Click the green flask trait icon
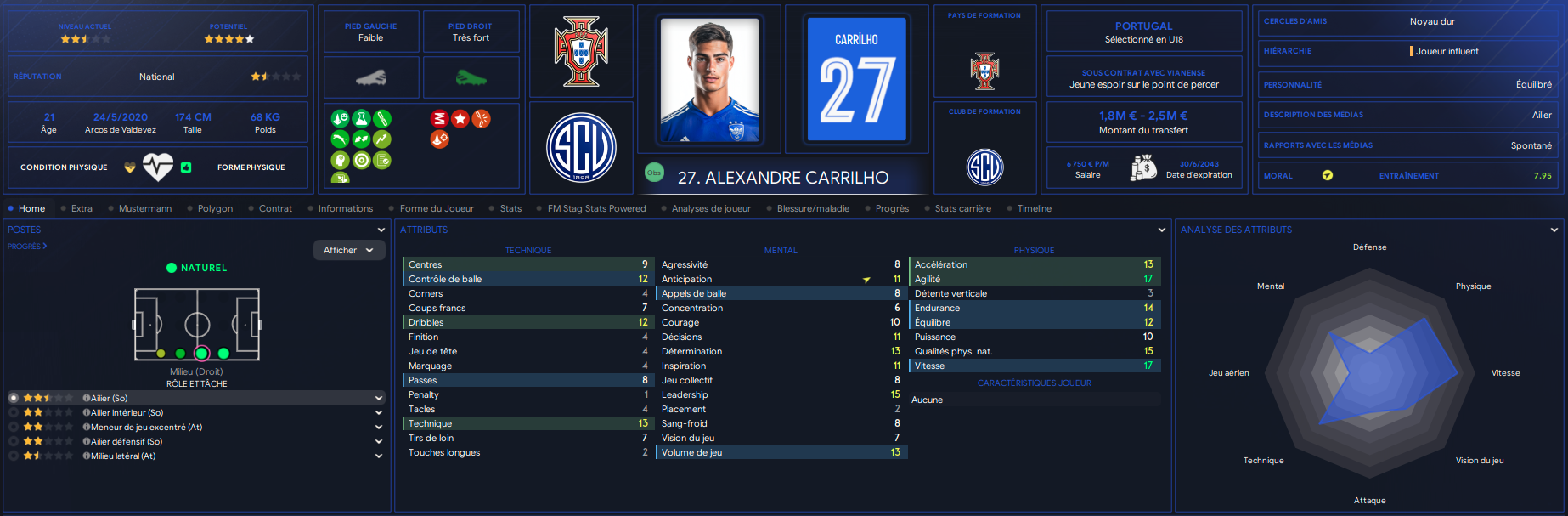1568x516 pixels. (361, 119)
